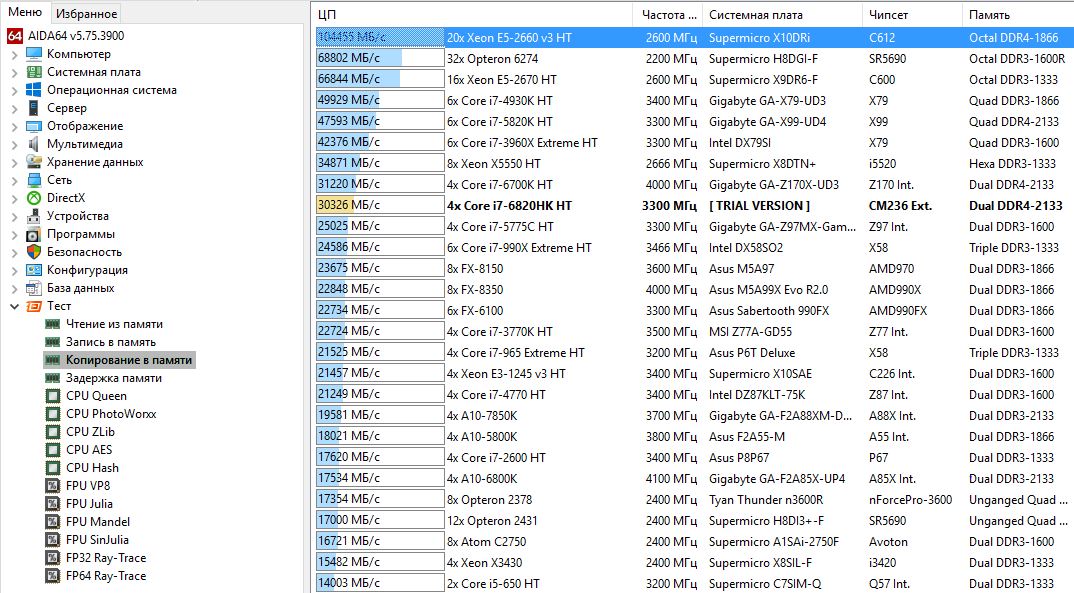Open the CPU ZLib benchmark
Viewport: 1074px width, 593px height.
[x=90, y=431]
